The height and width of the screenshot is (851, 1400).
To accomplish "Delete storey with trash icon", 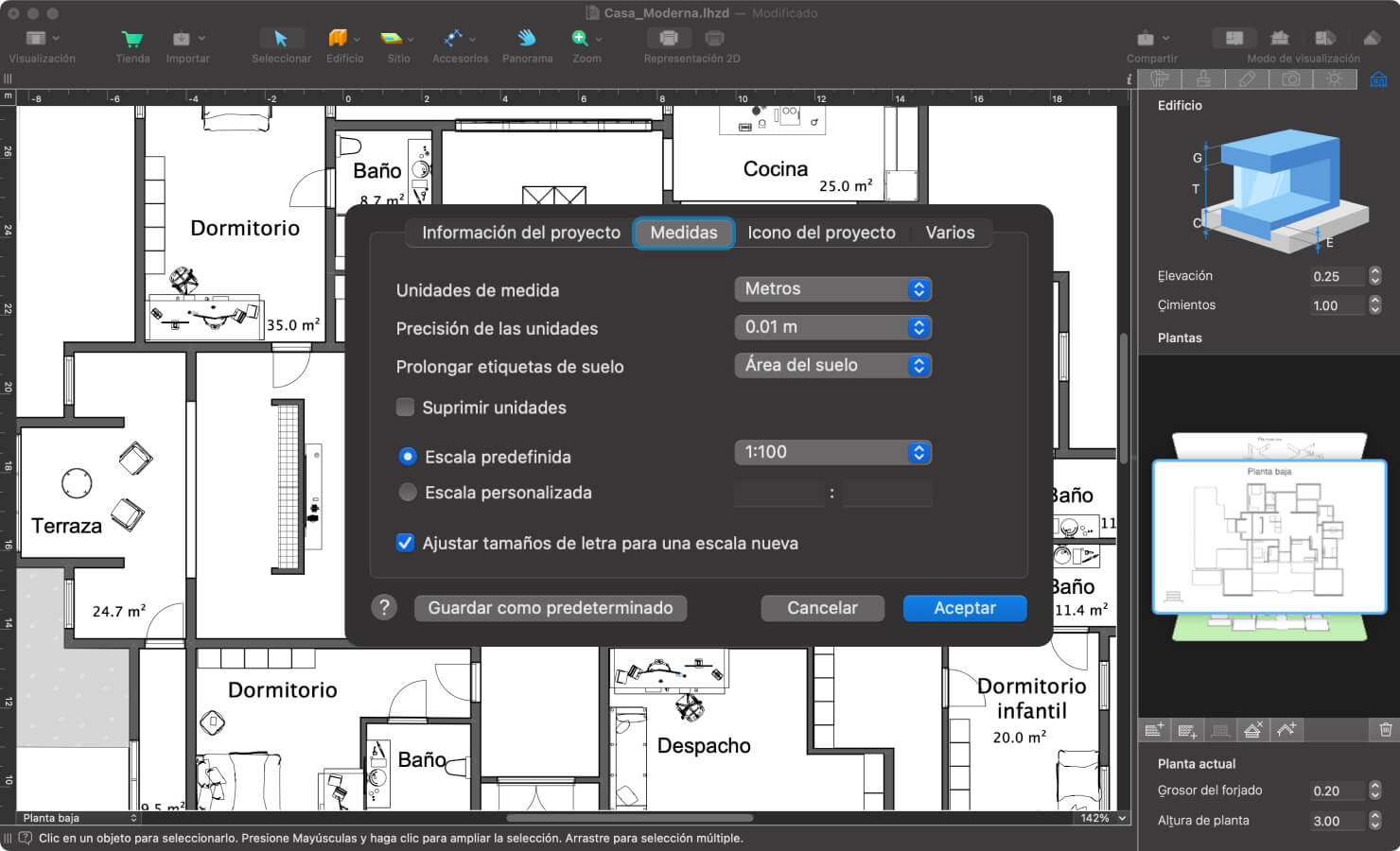I will 1385,730.
